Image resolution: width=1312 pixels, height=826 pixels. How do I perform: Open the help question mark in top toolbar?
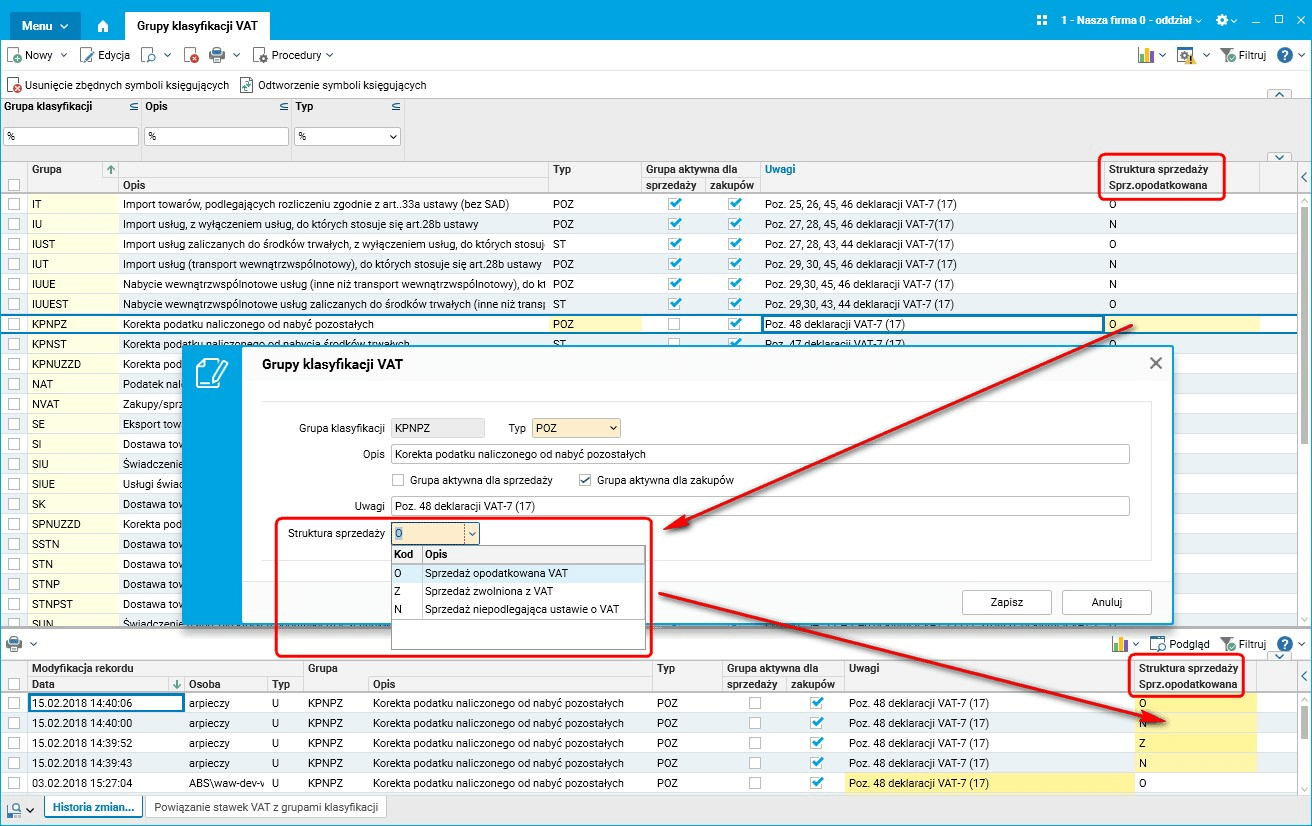(x=1285, y=55)
